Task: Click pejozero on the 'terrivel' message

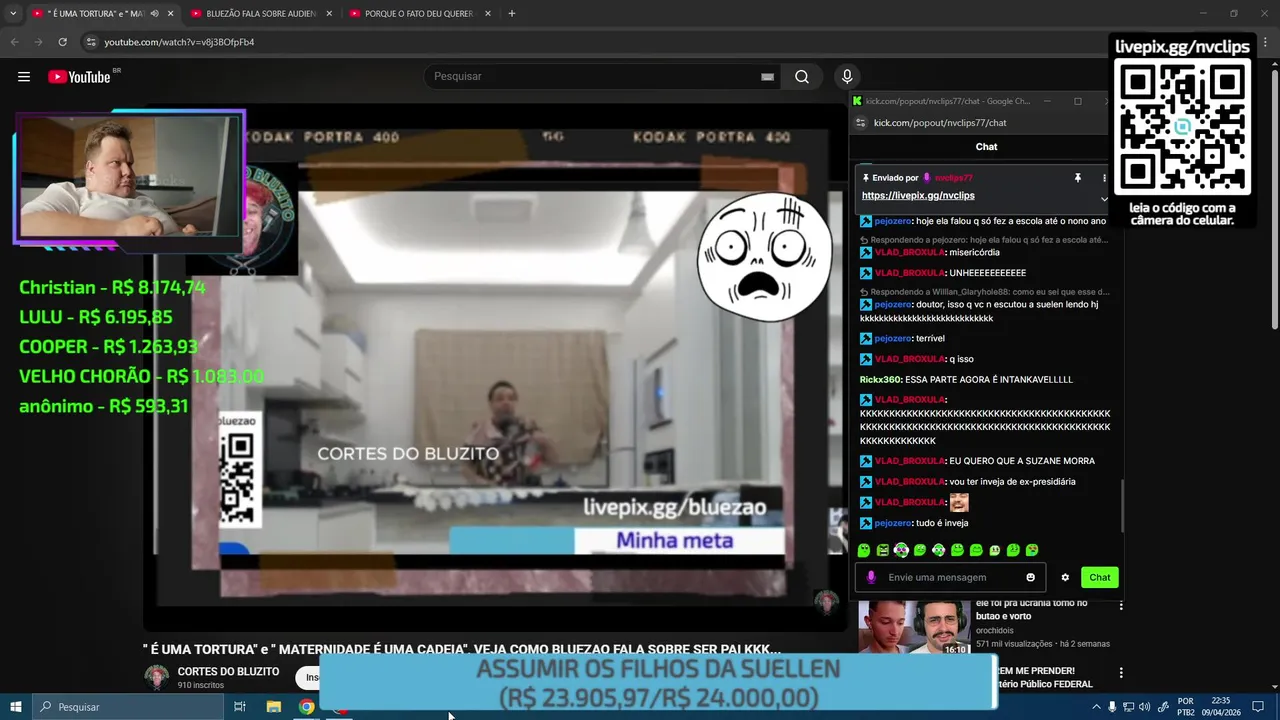Action: (892, 339)
